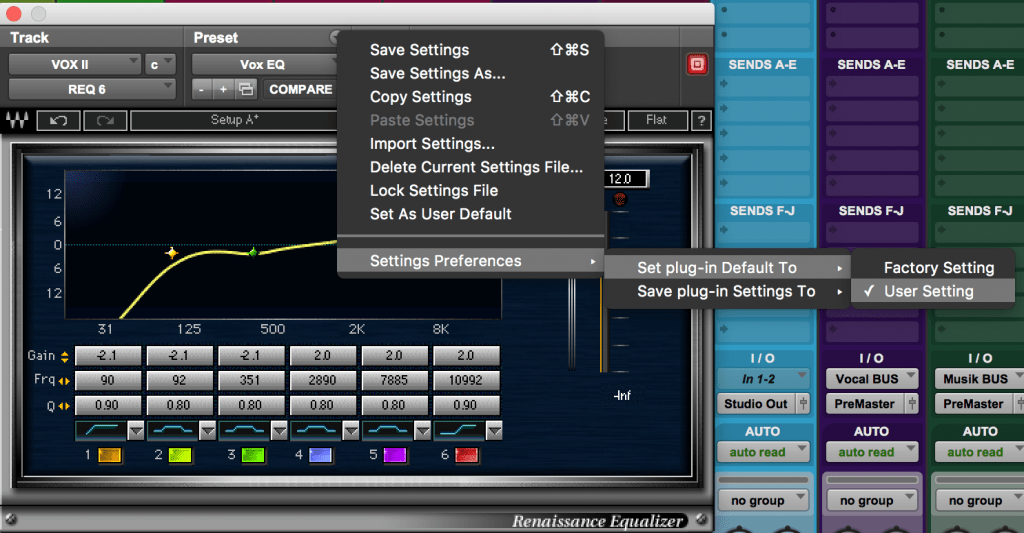Image resolution: width=1024 pixels, height=533 pixels.
Task: Toggle band 2 yellow-green on/off swatch
Action: pos(180,455)
